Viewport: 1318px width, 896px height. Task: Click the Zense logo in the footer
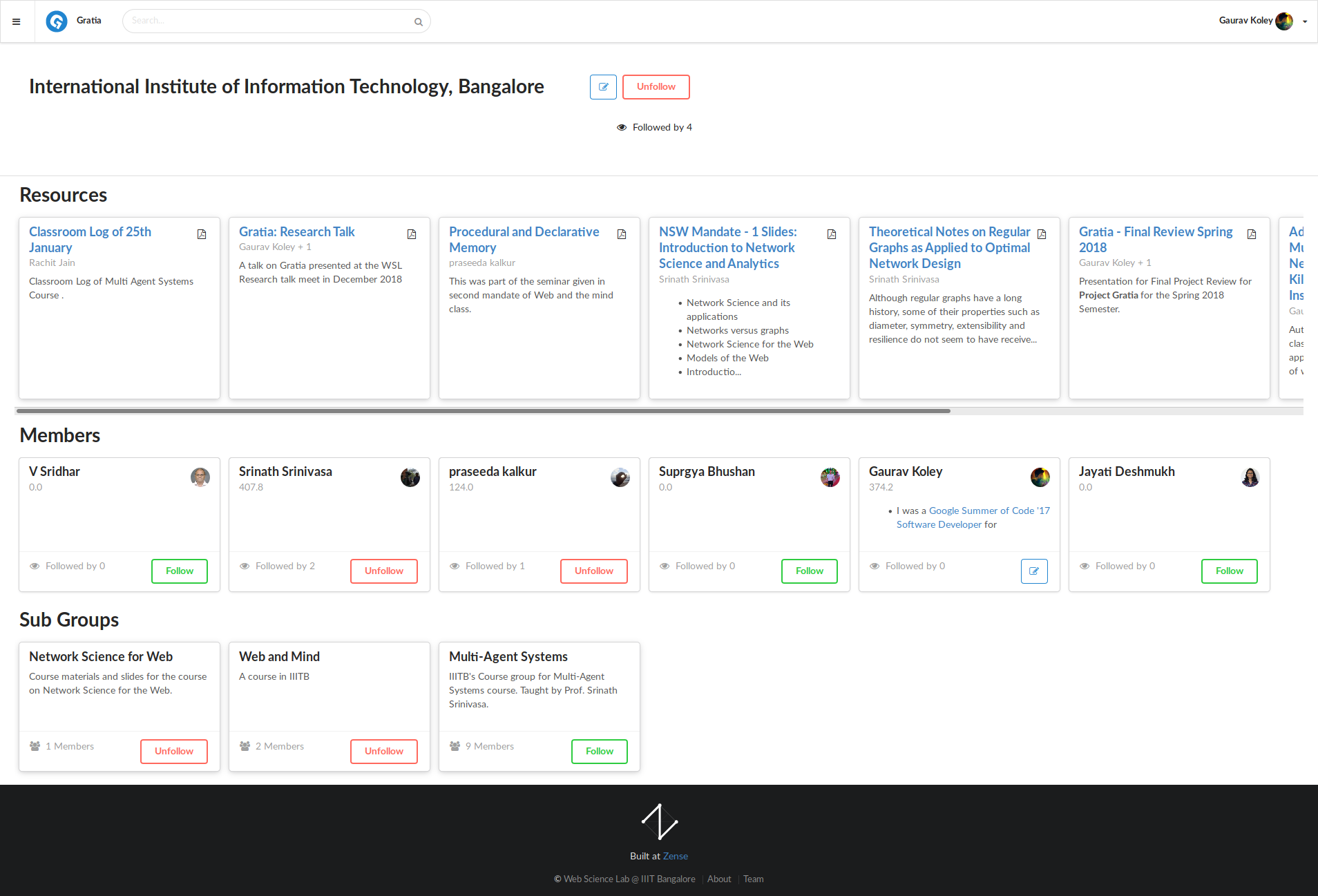pyautogui.click(x=659, y=822)
